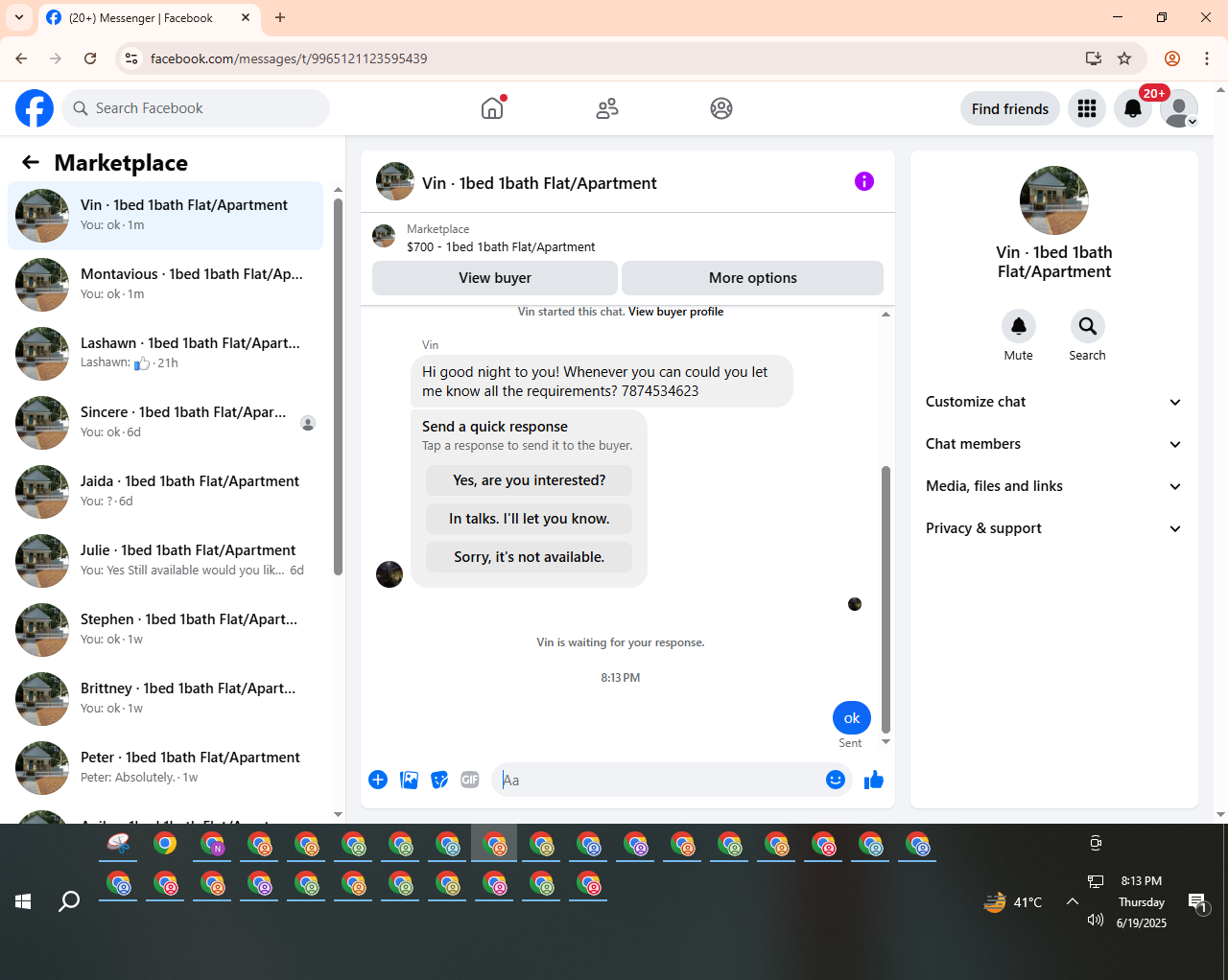Open the taskbar clock showing 8:13 PM

tap(1142, 881)
